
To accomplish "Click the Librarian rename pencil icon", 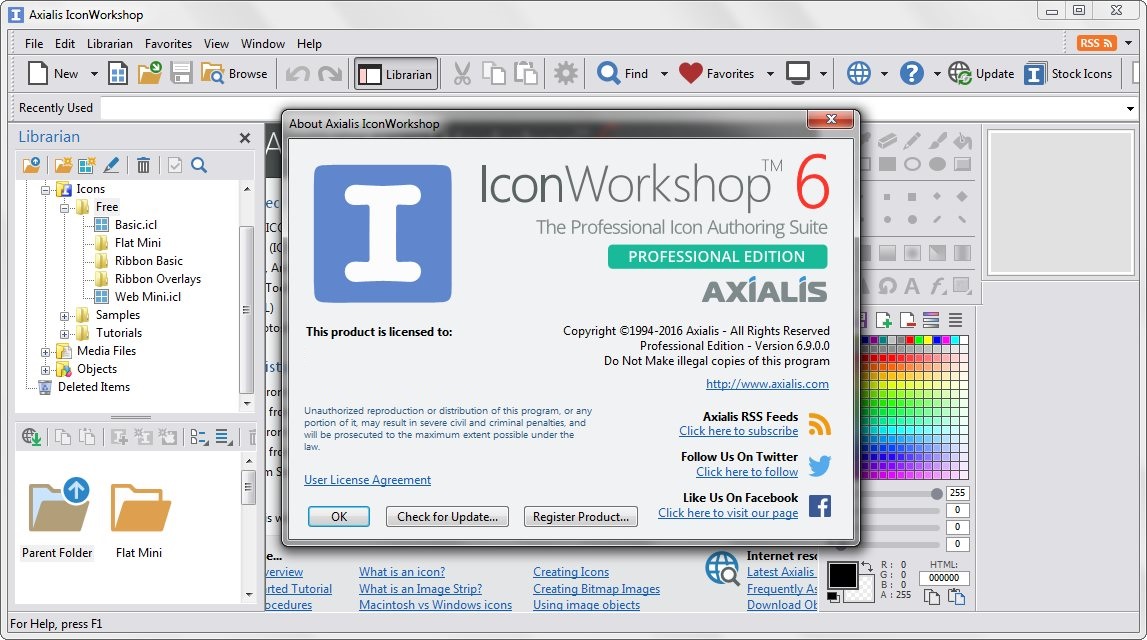I will click(111, 165).
